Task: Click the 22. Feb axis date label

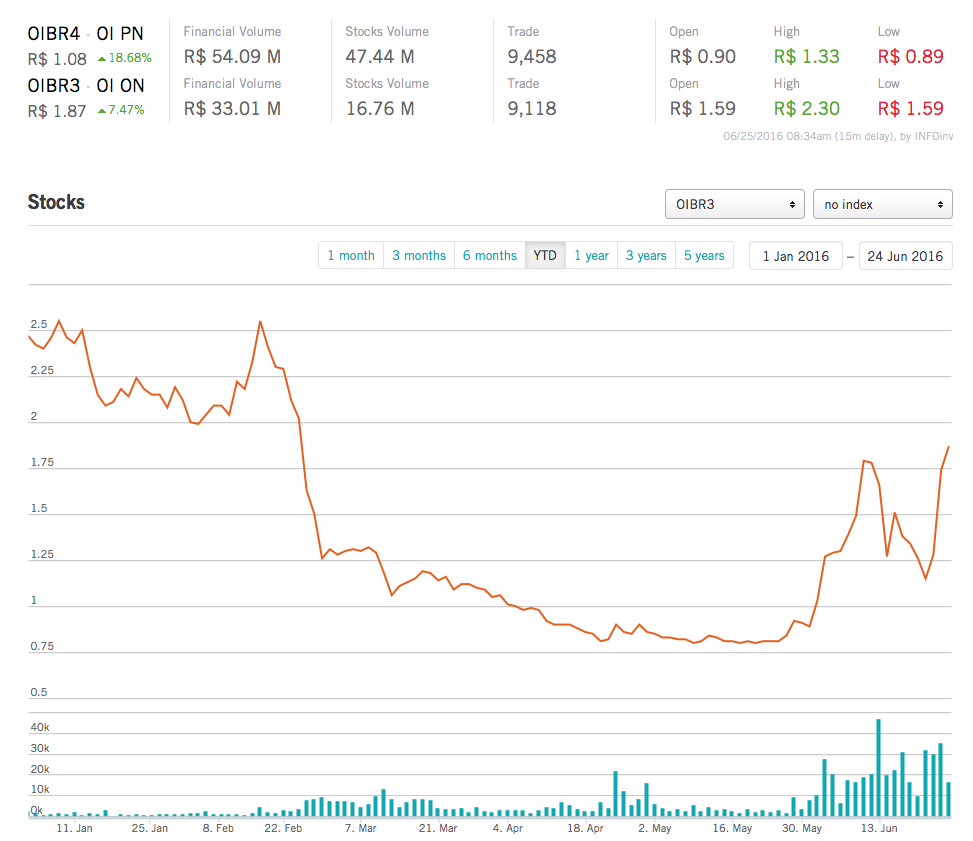Action: click(x=283, y=829)
